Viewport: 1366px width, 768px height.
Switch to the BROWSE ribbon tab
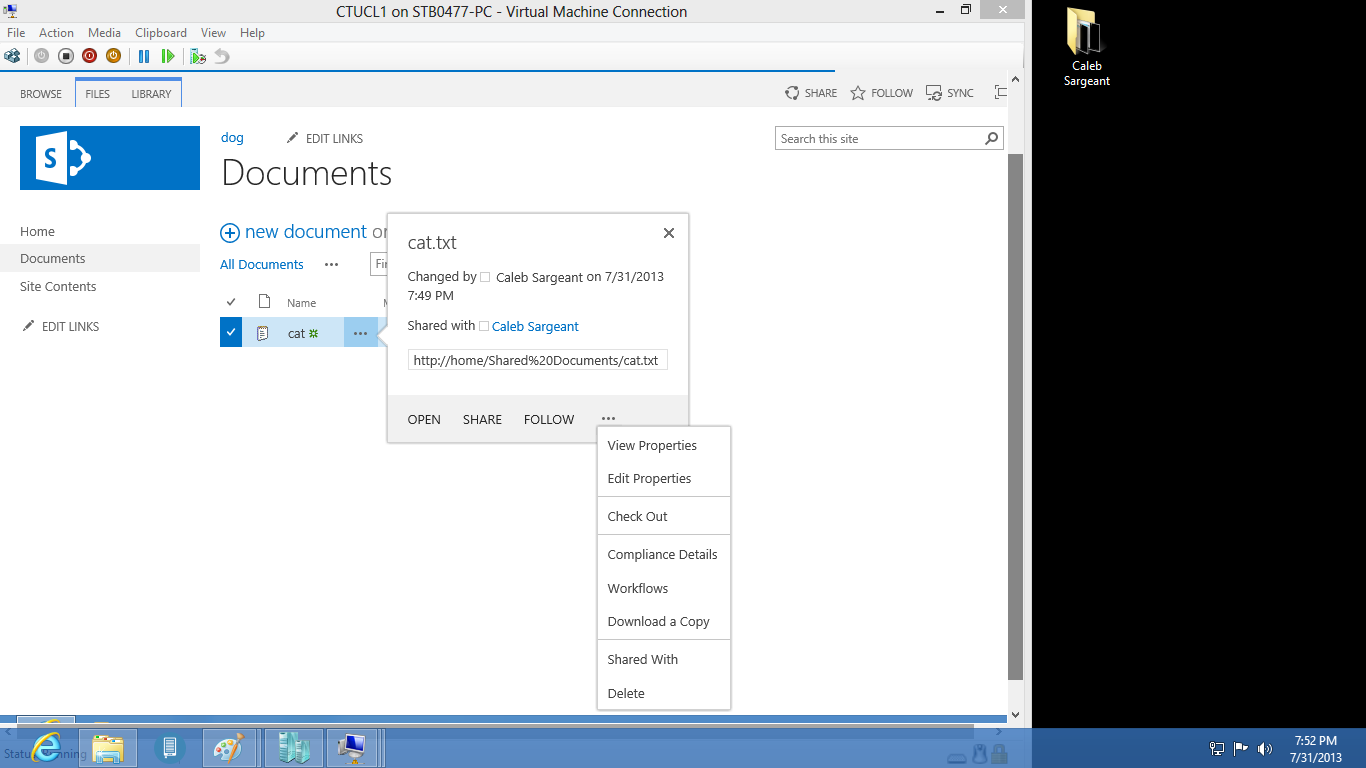(41, 94)
